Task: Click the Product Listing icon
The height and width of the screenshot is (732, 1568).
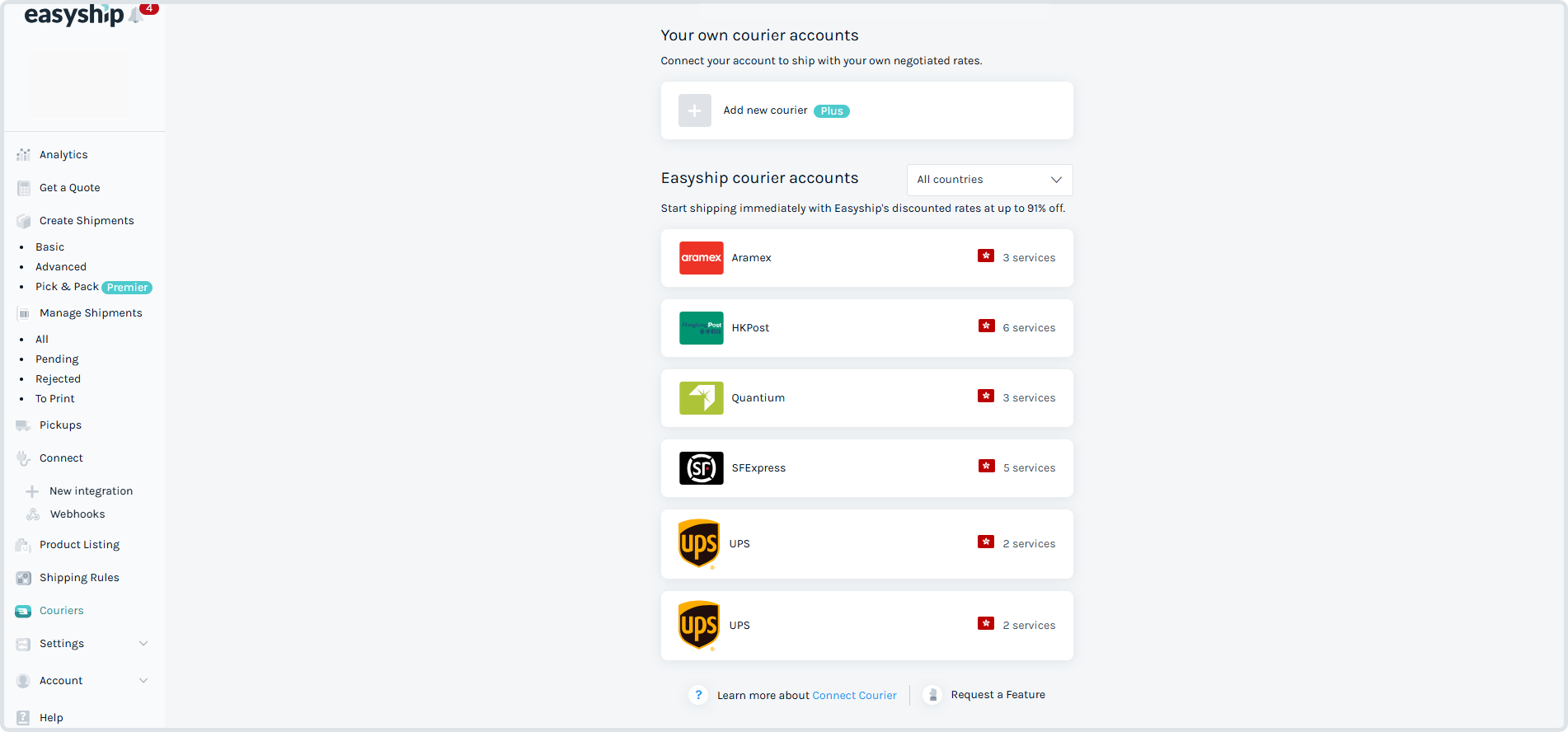Action: coord(23,545)
